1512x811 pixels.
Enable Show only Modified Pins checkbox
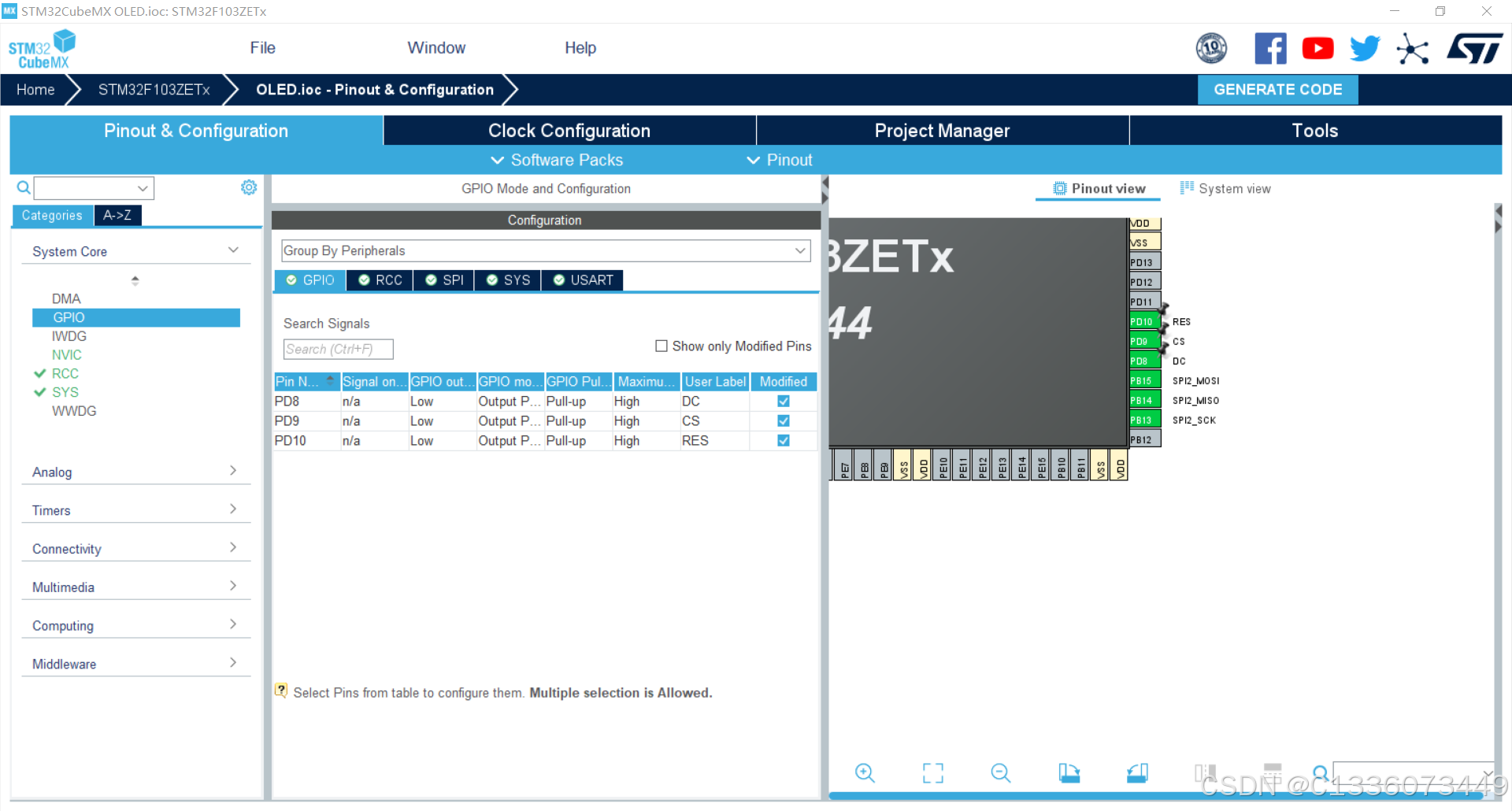click(661, 346)
